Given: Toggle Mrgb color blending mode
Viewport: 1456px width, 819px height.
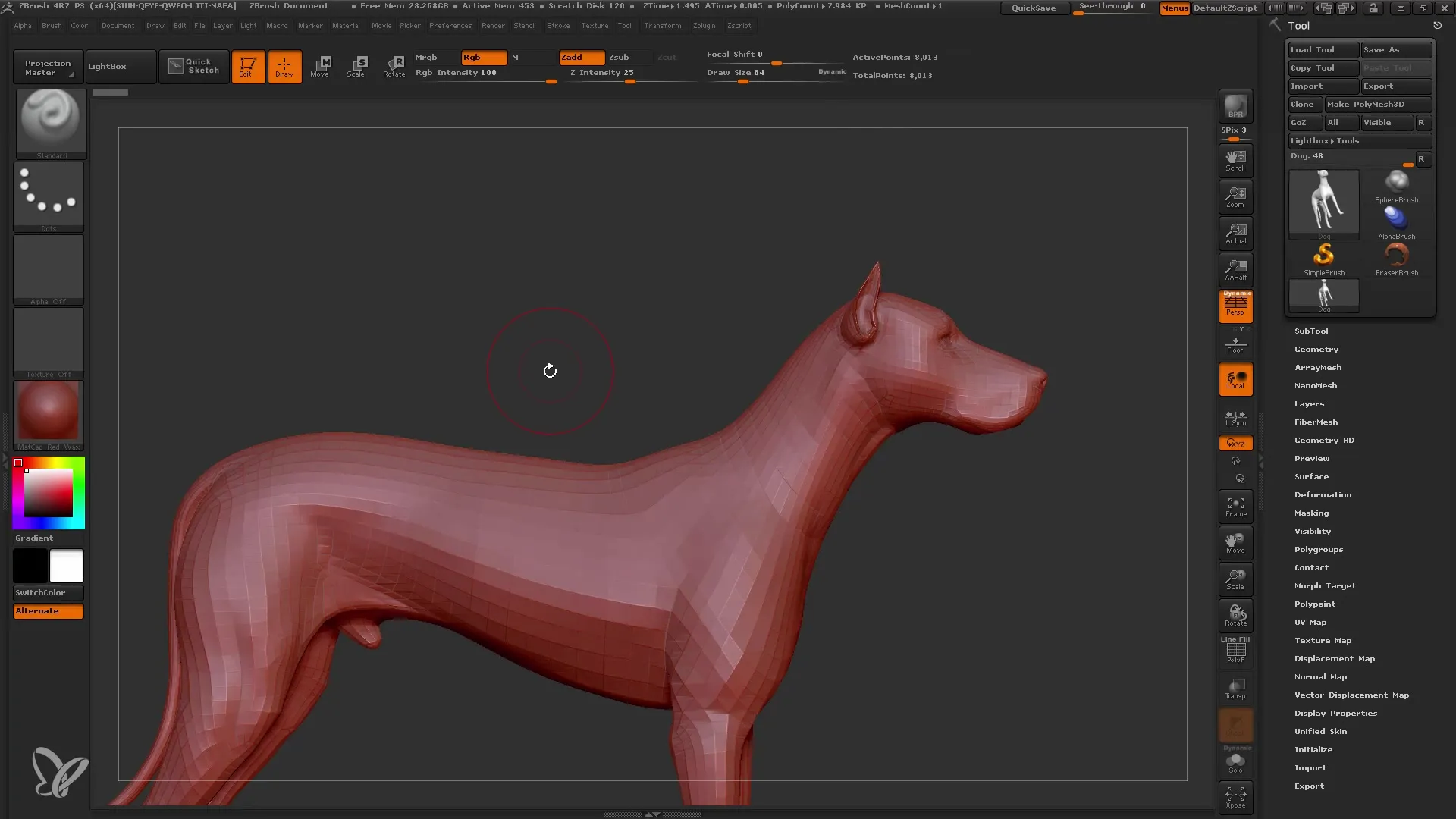Looking at the screenshot, I should (426, 57).
